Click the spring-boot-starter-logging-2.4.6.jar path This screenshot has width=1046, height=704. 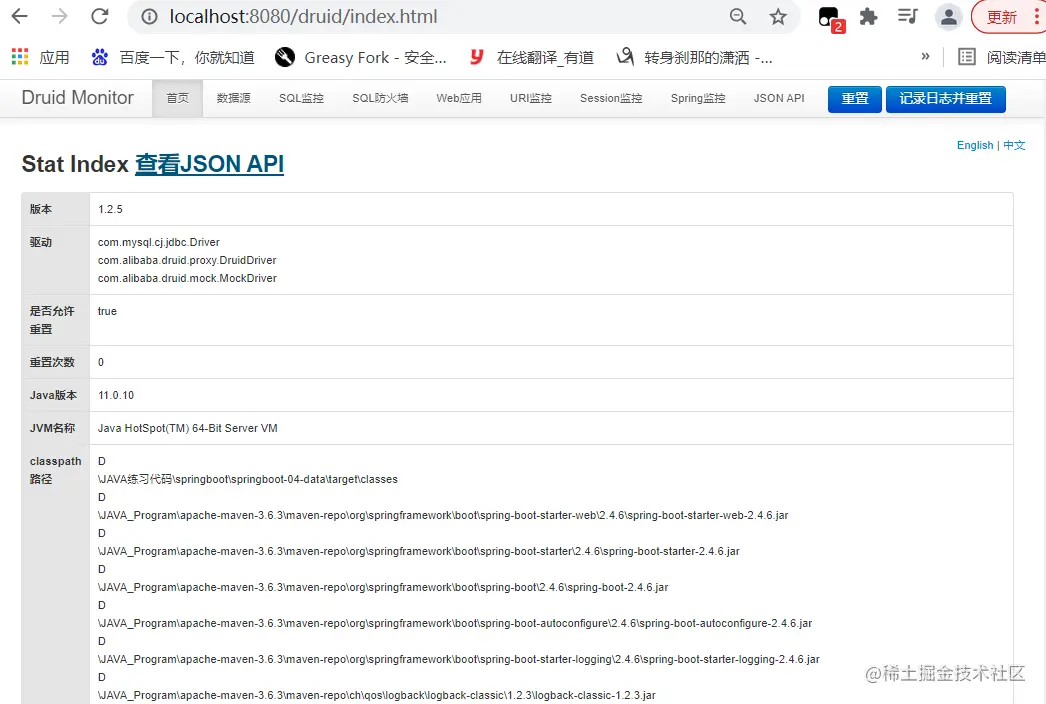pyautogui.click(x=458, y=659)
